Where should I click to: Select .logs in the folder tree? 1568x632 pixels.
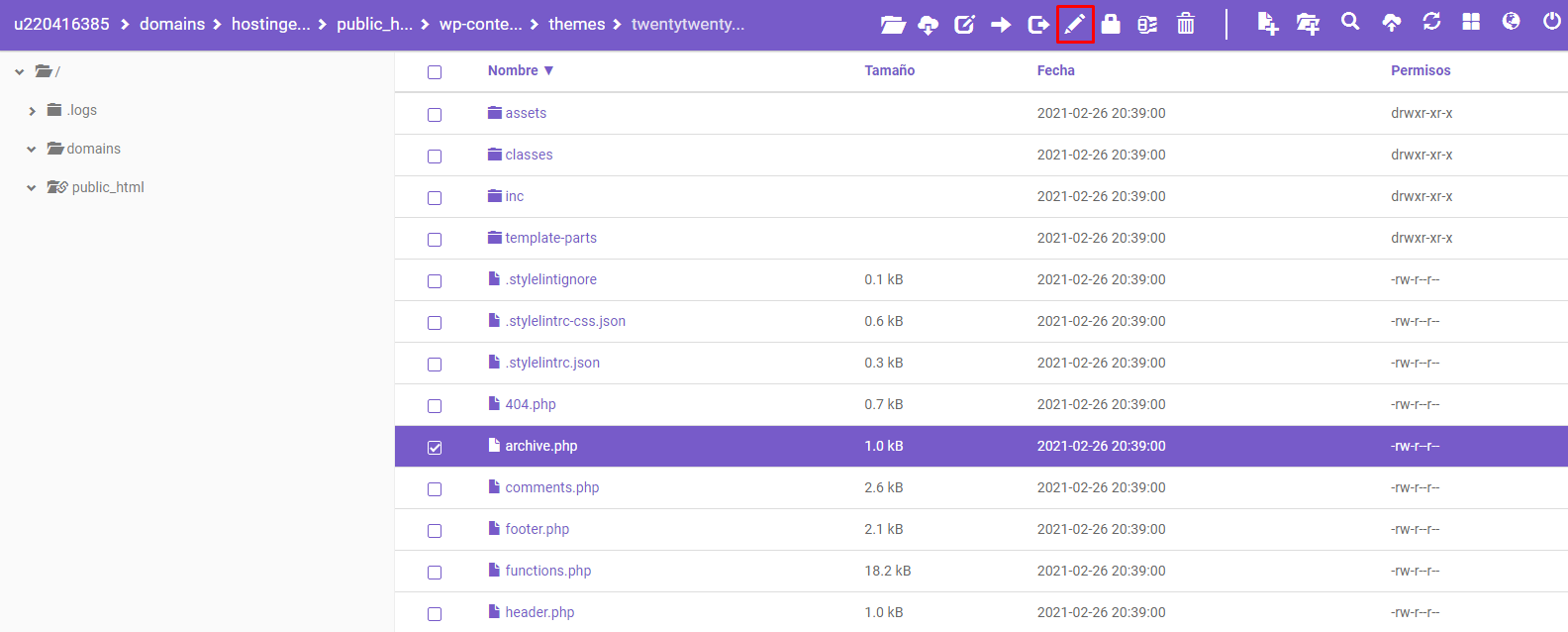pos(82,110)
